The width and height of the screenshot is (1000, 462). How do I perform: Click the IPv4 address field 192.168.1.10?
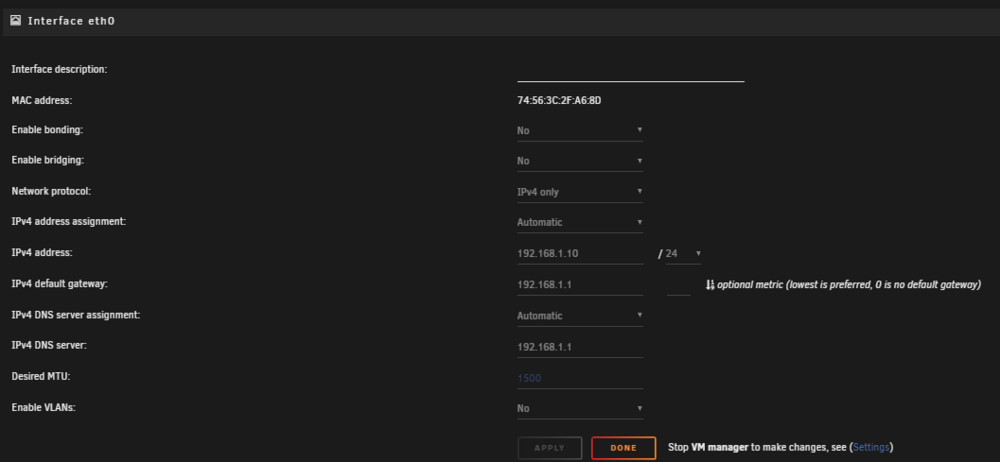580,253
